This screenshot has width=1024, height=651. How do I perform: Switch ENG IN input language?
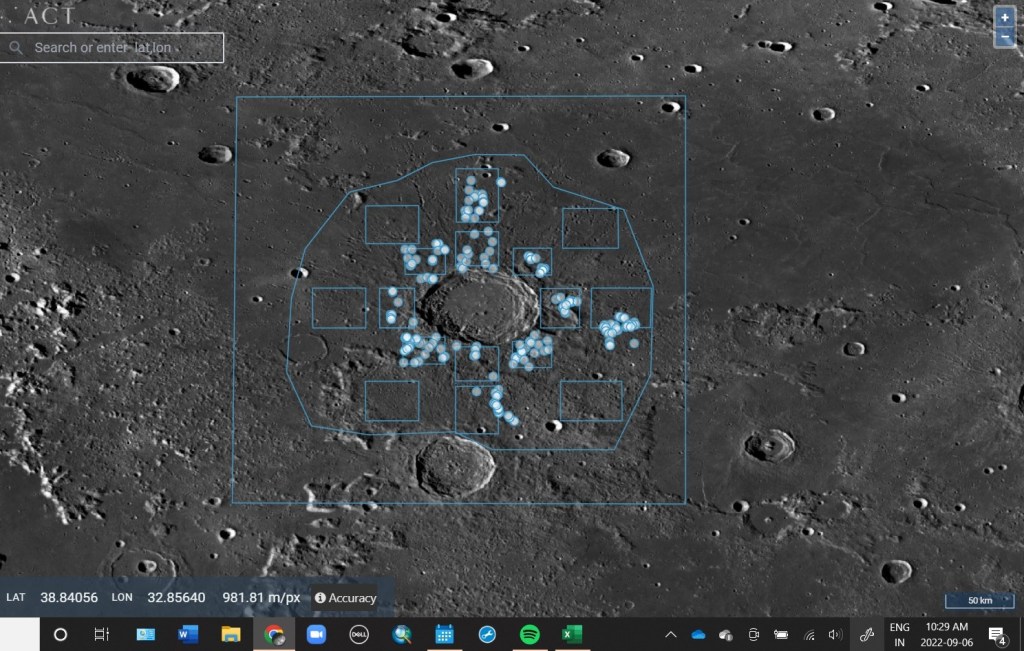point(899,634)
